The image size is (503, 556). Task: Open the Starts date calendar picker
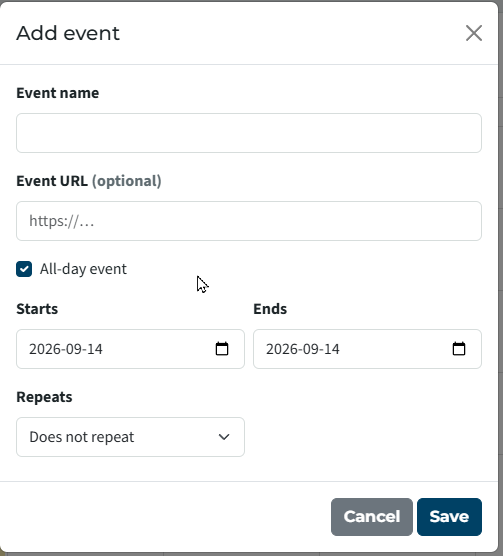(x=222, y=349)
